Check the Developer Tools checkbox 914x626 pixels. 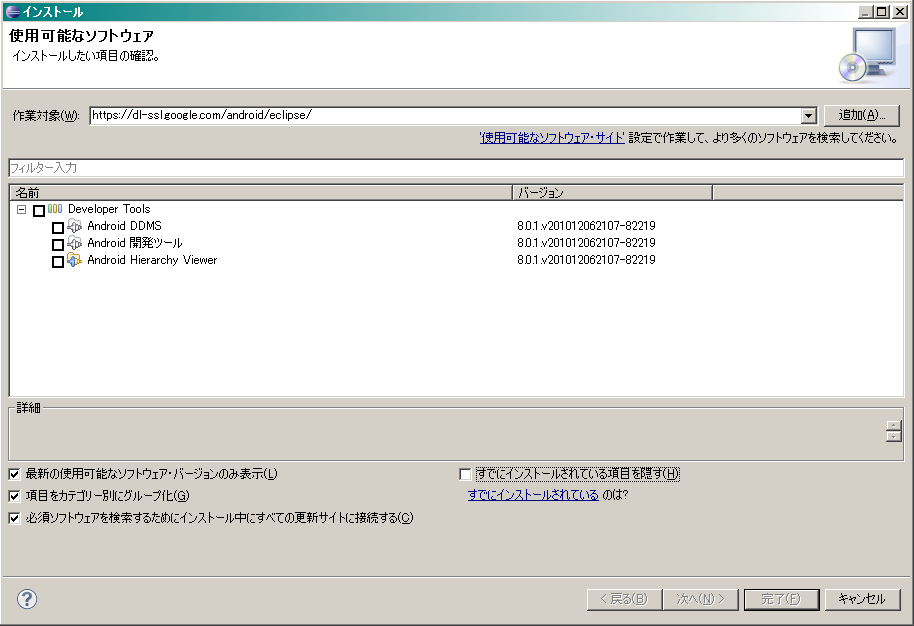[x=39, y=211]
